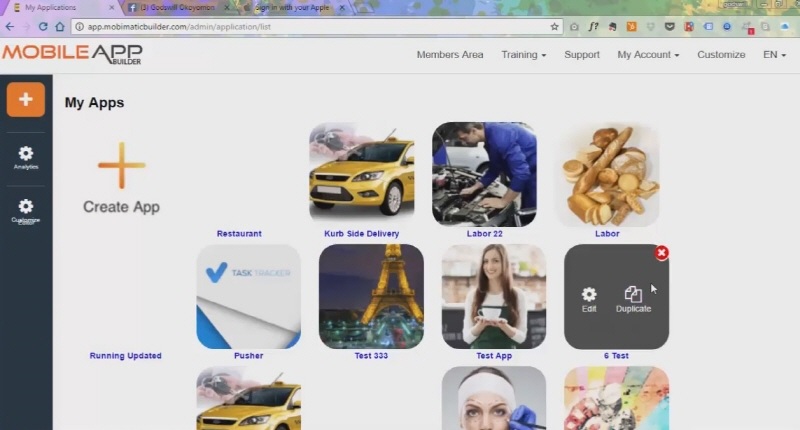Open the Kurb Side Delivery taxi thumbnail
The height and width of the screenshot is (430, 800).
[x=362, y=174]
